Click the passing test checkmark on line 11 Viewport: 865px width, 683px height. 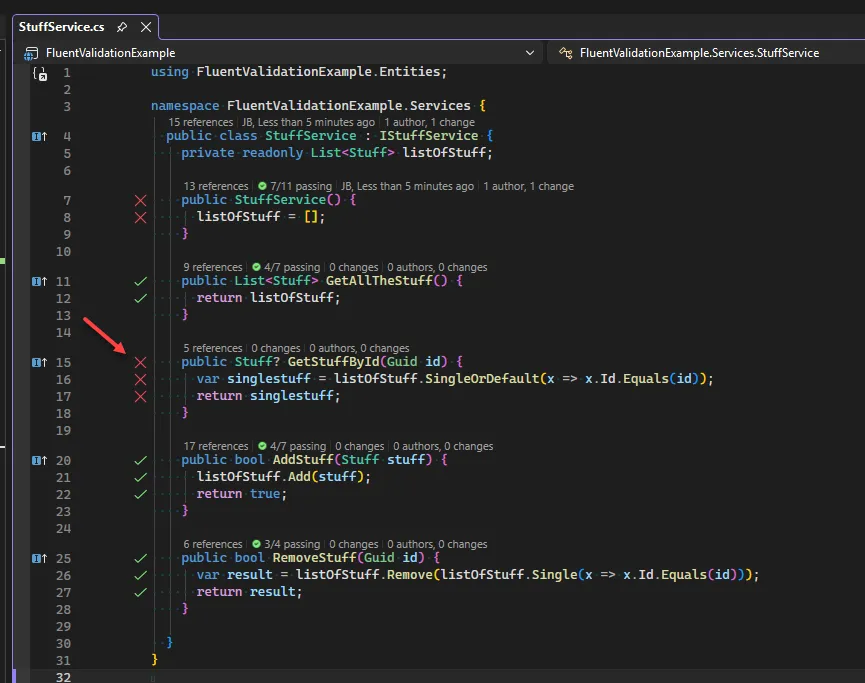tap(139, 281)
